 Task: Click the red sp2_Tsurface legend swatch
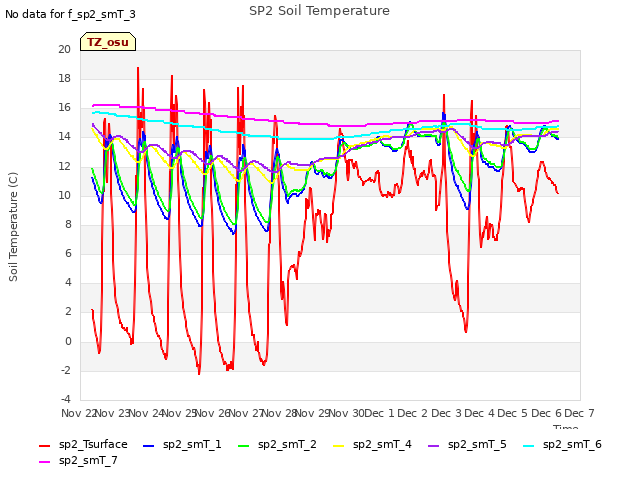click(x=44, y=446)
